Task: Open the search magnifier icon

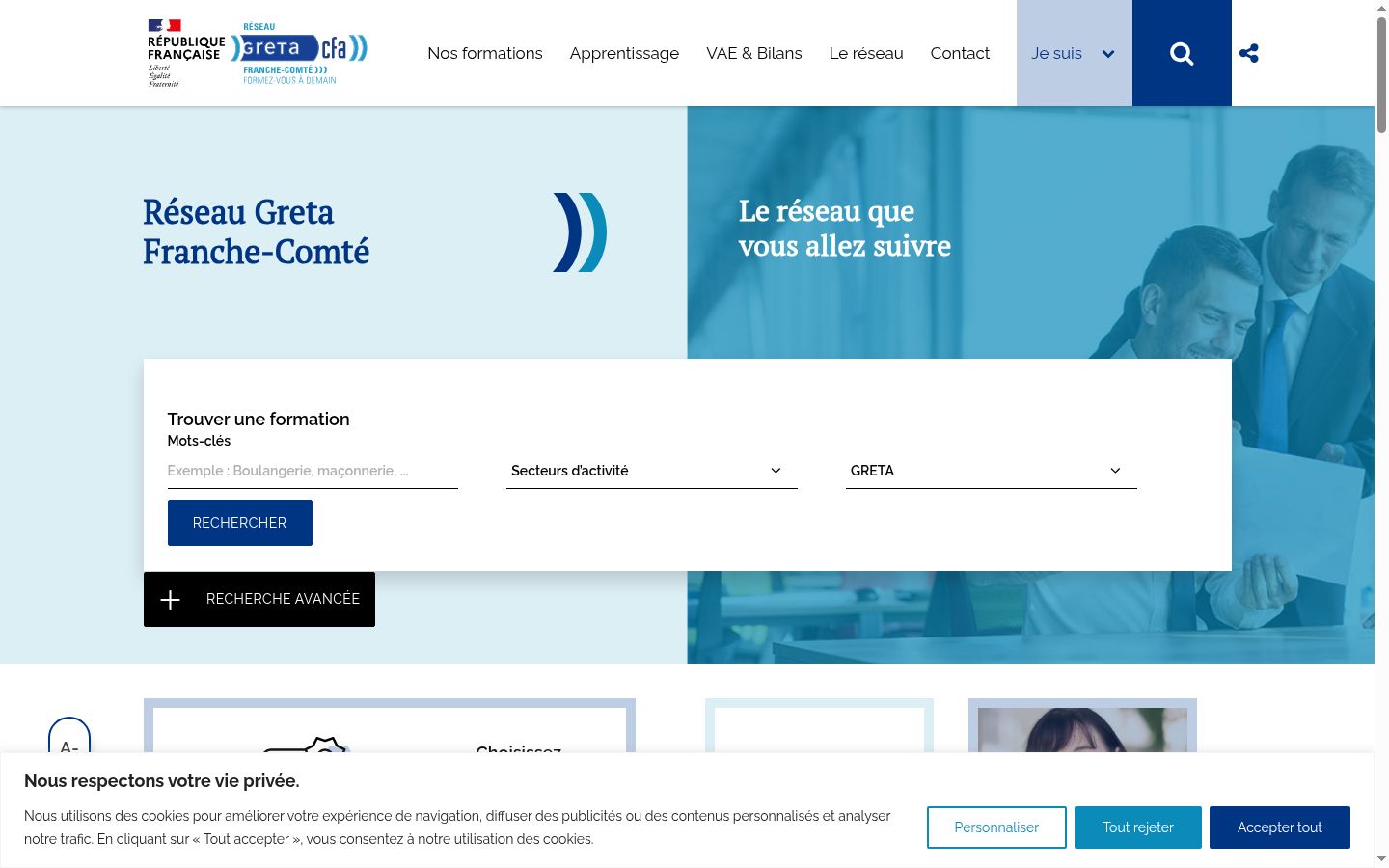Action: tap(1182, 53)
